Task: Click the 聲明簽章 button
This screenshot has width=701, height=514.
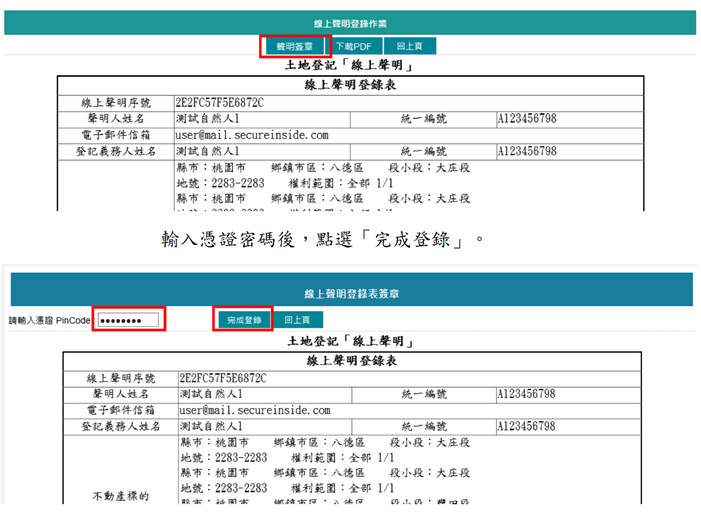Action: click(295, 46)
